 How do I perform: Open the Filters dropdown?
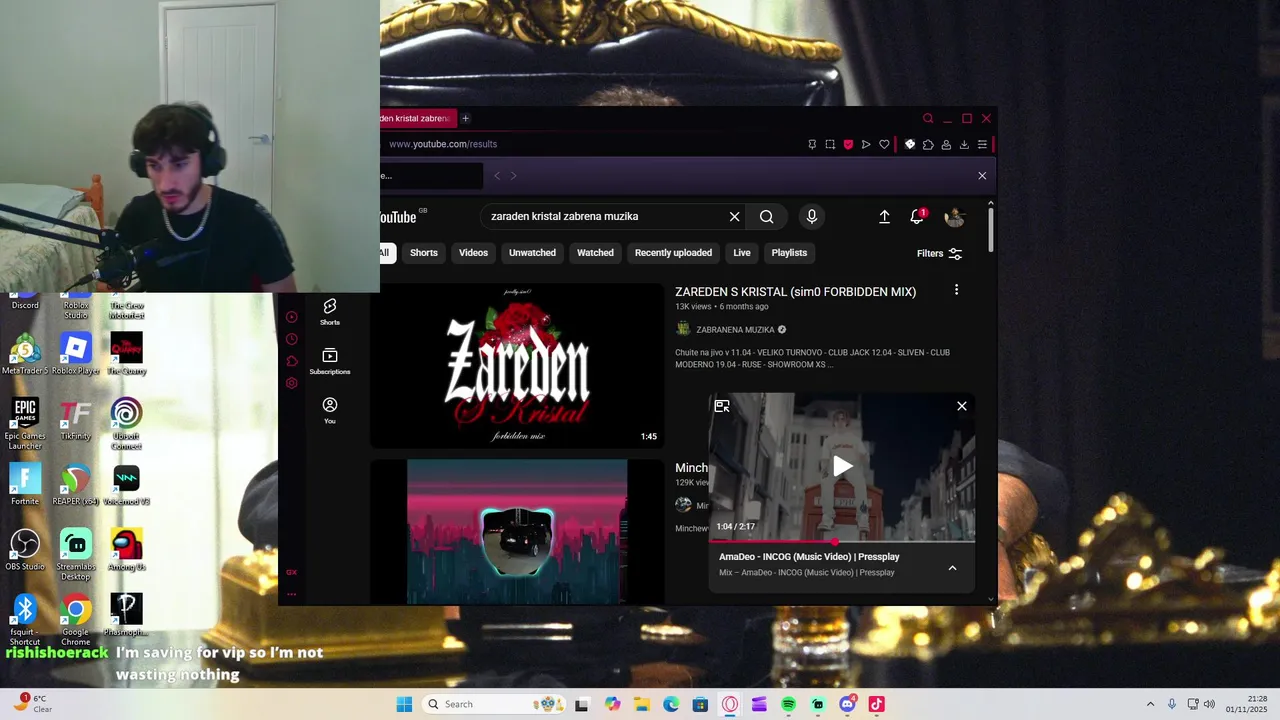pos(940,253)
